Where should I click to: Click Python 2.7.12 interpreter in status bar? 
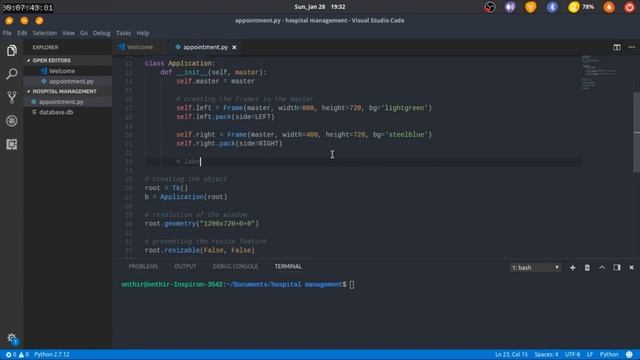click(52, 355)
